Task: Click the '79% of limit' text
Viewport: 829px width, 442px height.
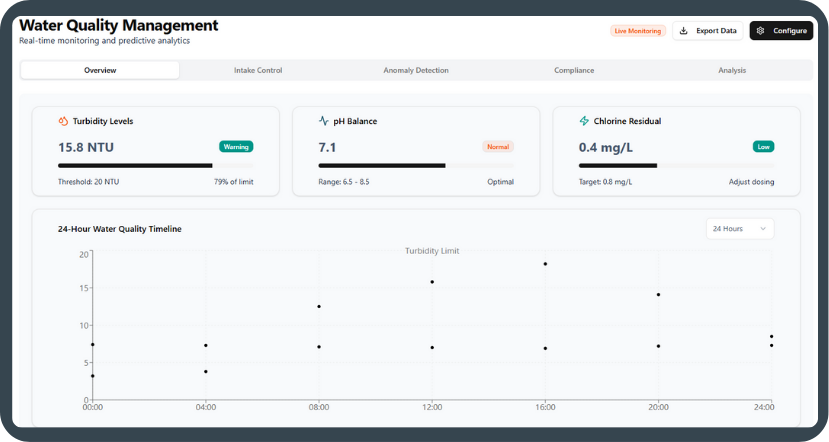Action: (x=234, y=182)
